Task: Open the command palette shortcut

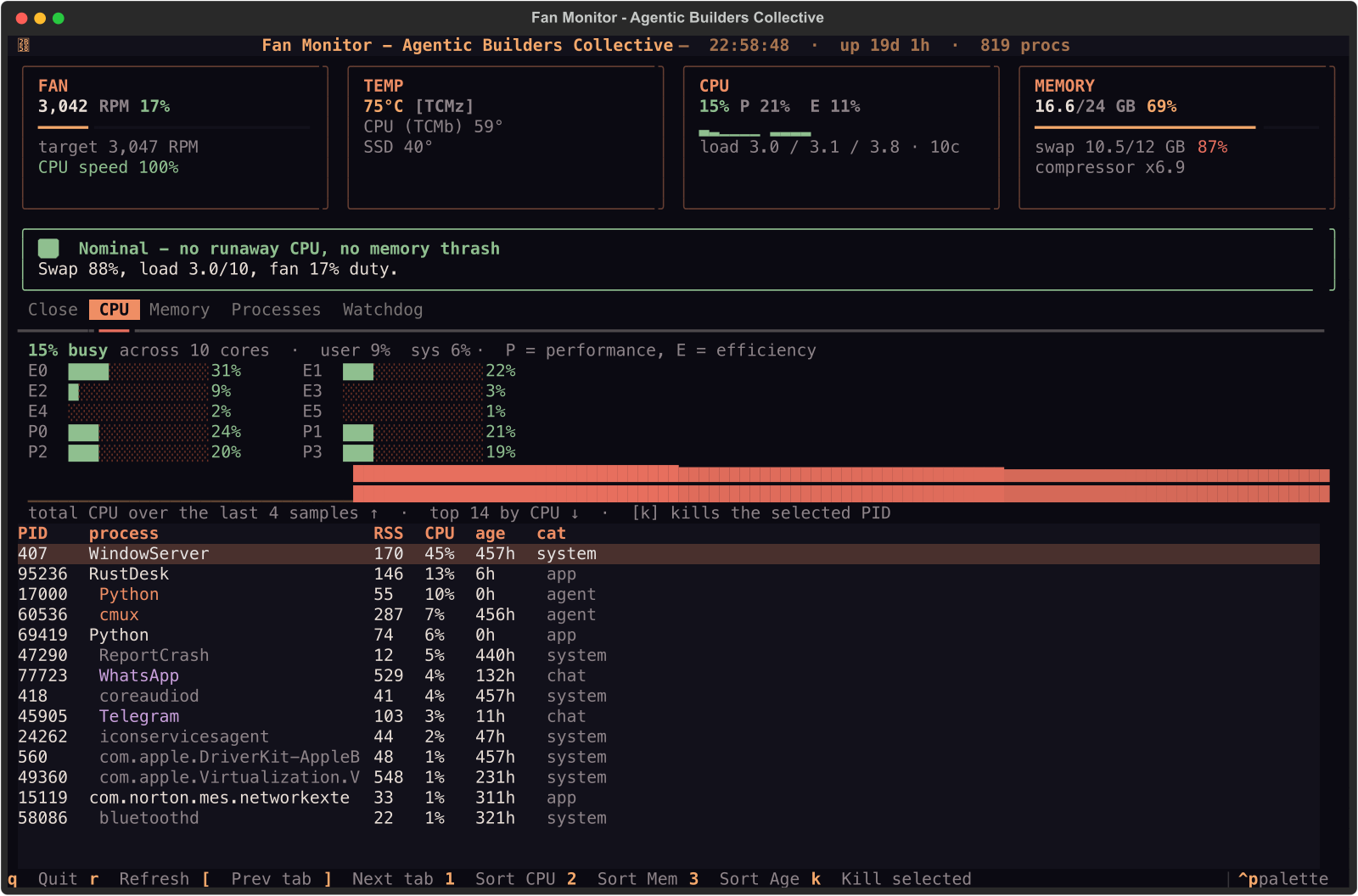Action: coord(1282,879)
